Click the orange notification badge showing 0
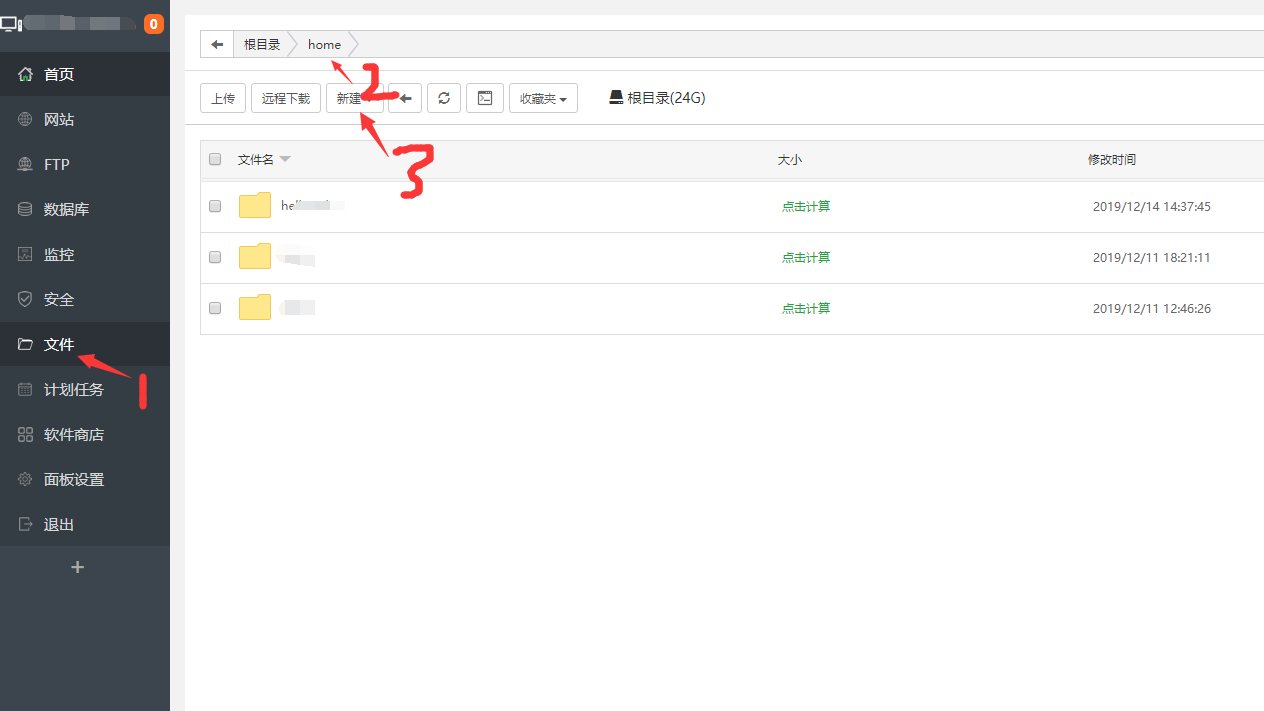 153,24
